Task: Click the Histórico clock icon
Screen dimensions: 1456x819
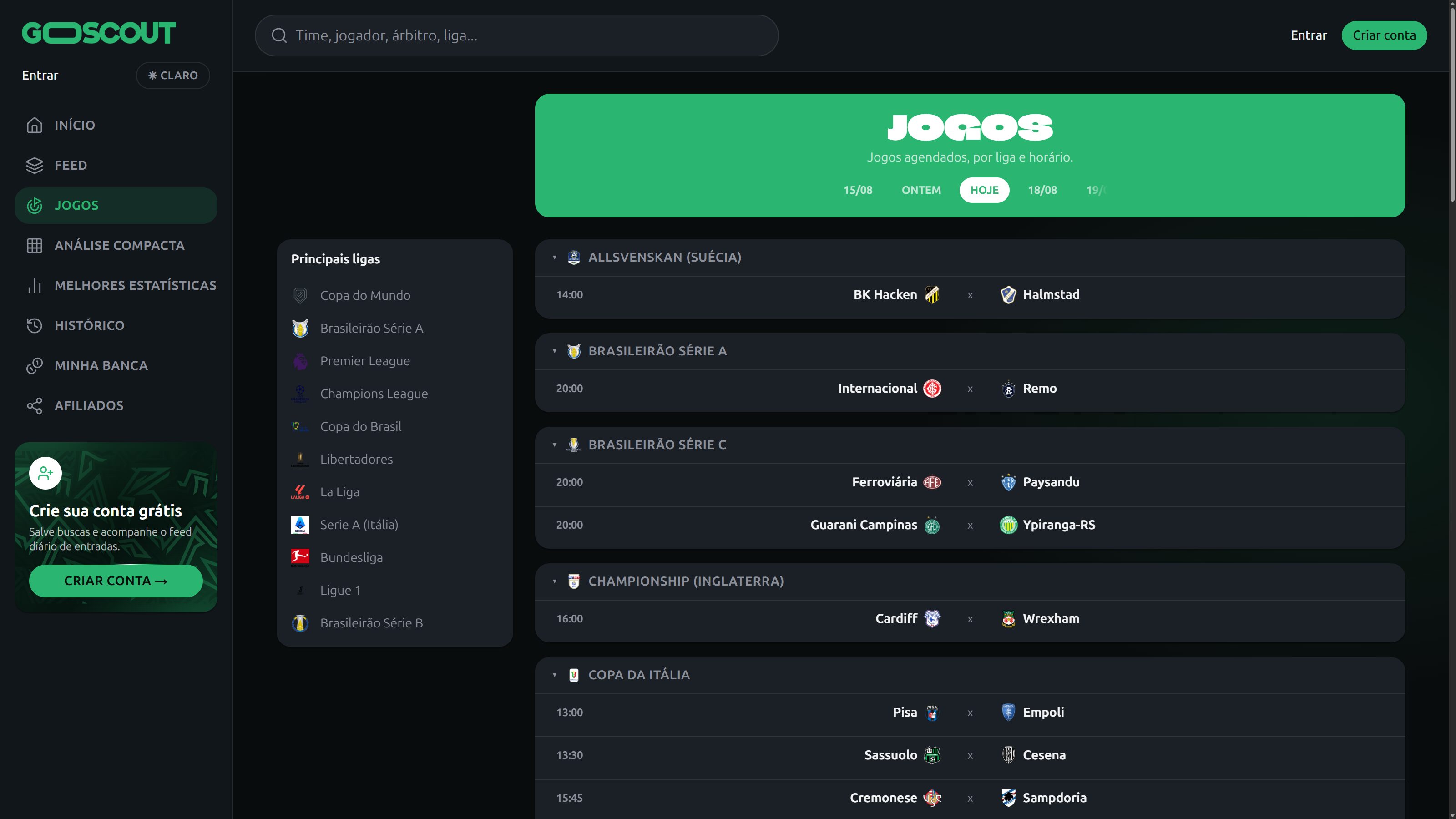Action: (x=35, y=326)
